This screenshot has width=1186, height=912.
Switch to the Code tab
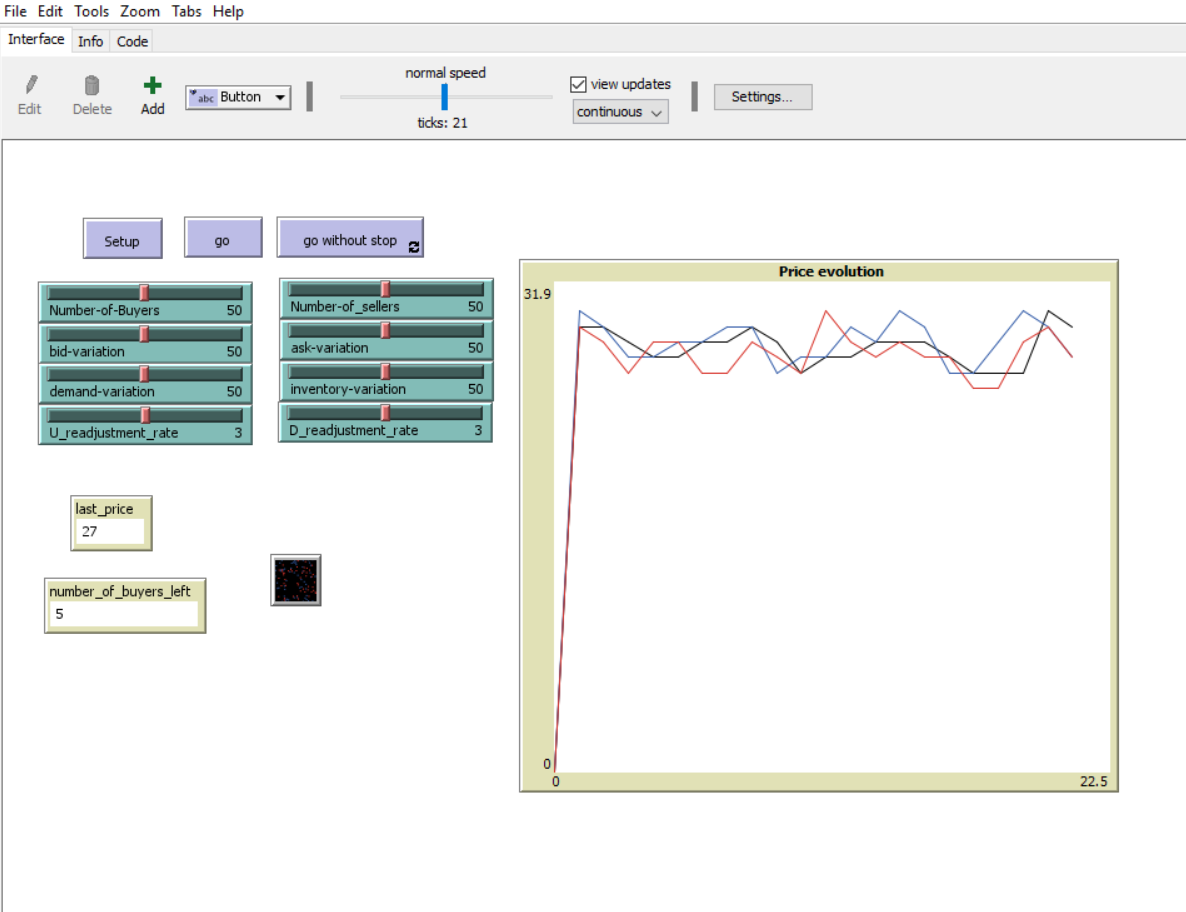[132, 41]
